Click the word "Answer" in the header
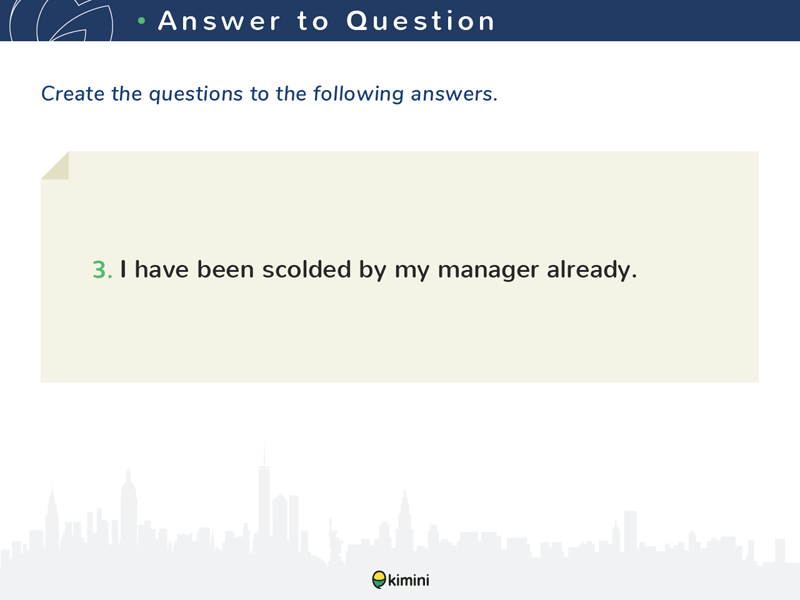This screenshot has width=800, height=600. click(x=220, y=21)
